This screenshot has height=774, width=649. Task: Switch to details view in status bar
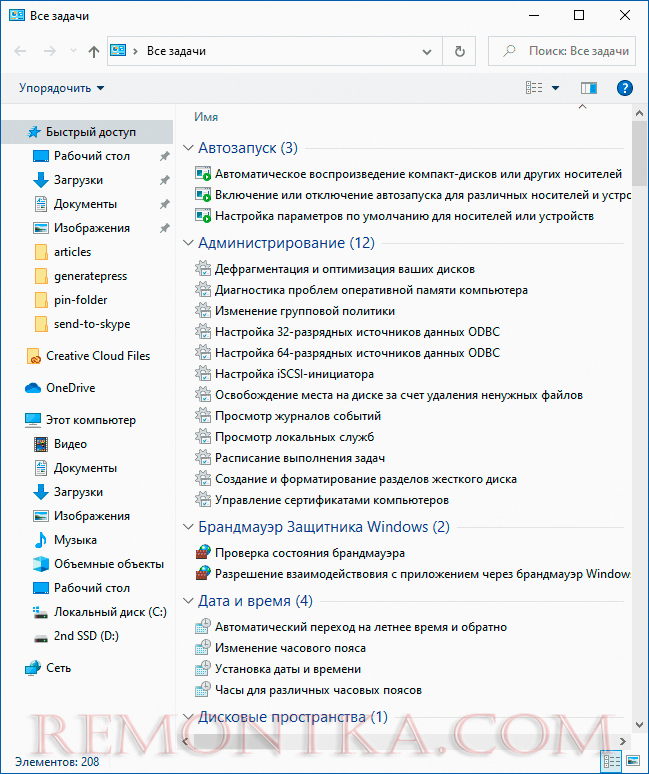point(612,761)
